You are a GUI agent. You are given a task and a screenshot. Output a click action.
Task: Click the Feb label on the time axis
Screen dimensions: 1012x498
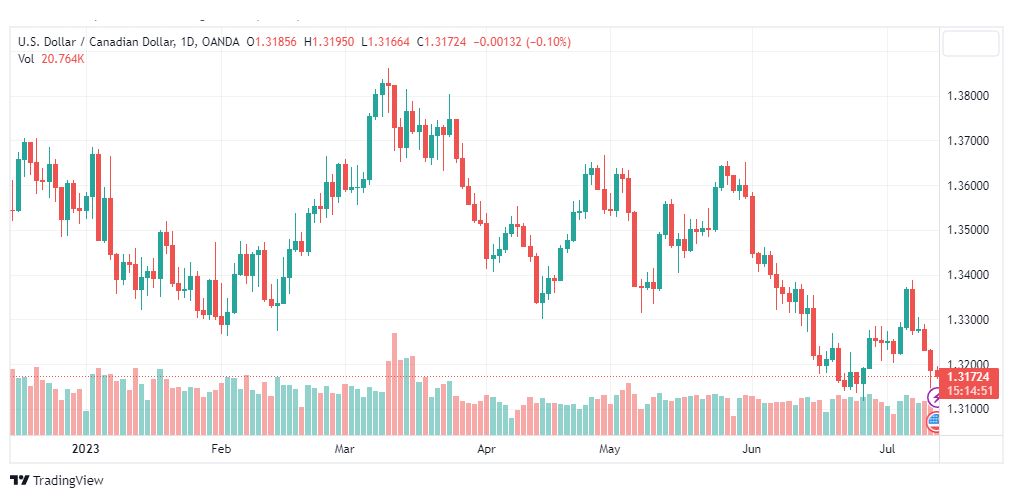tap(221, 448)
